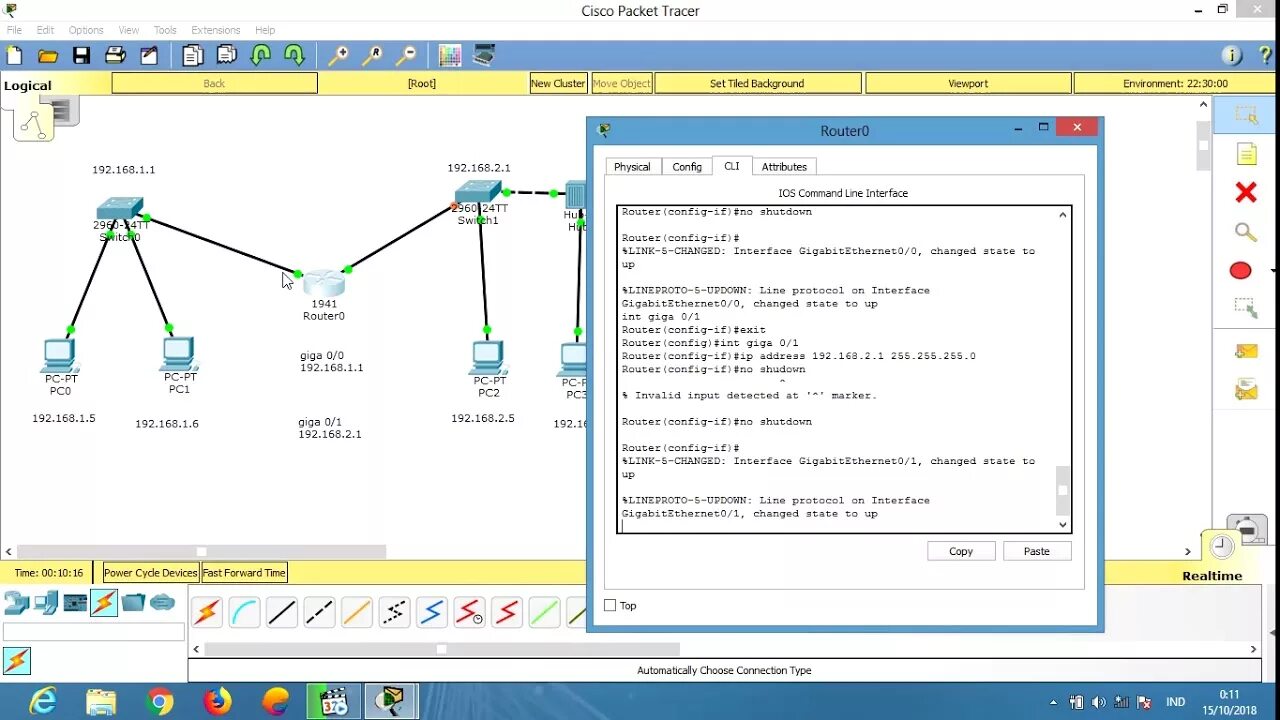Click the Copy icon in the main toolbar
Viewport: 1280px width, 720px height.
[x=193, y=55]
